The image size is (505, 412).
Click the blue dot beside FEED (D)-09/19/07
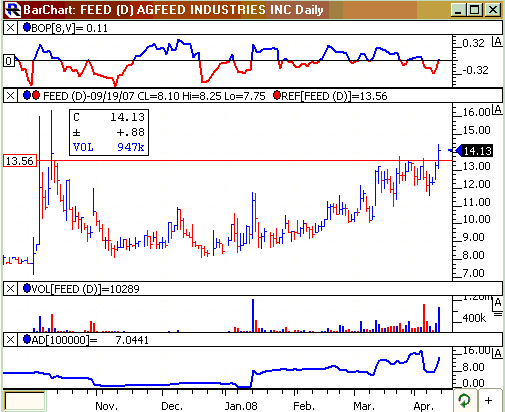27,96
